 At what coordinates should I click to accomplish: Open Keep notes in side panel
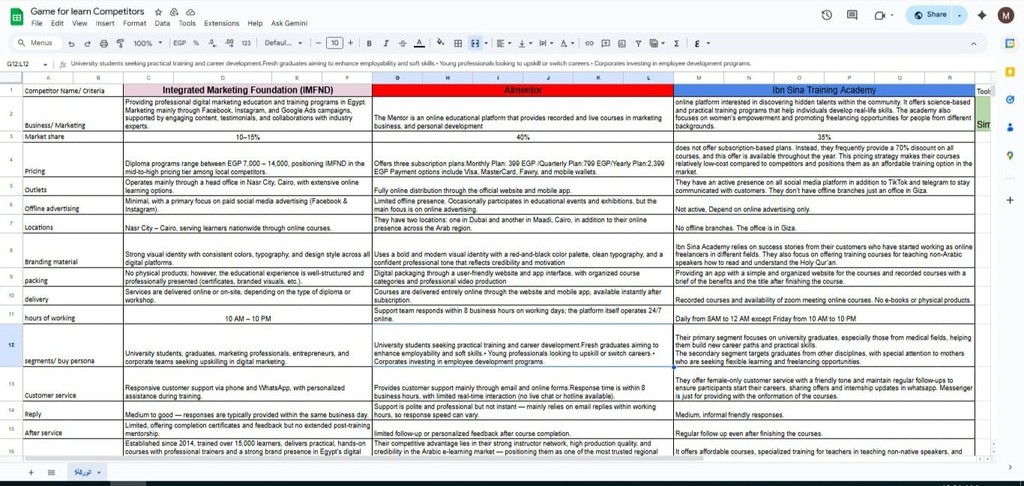[x=1010, y=71]
